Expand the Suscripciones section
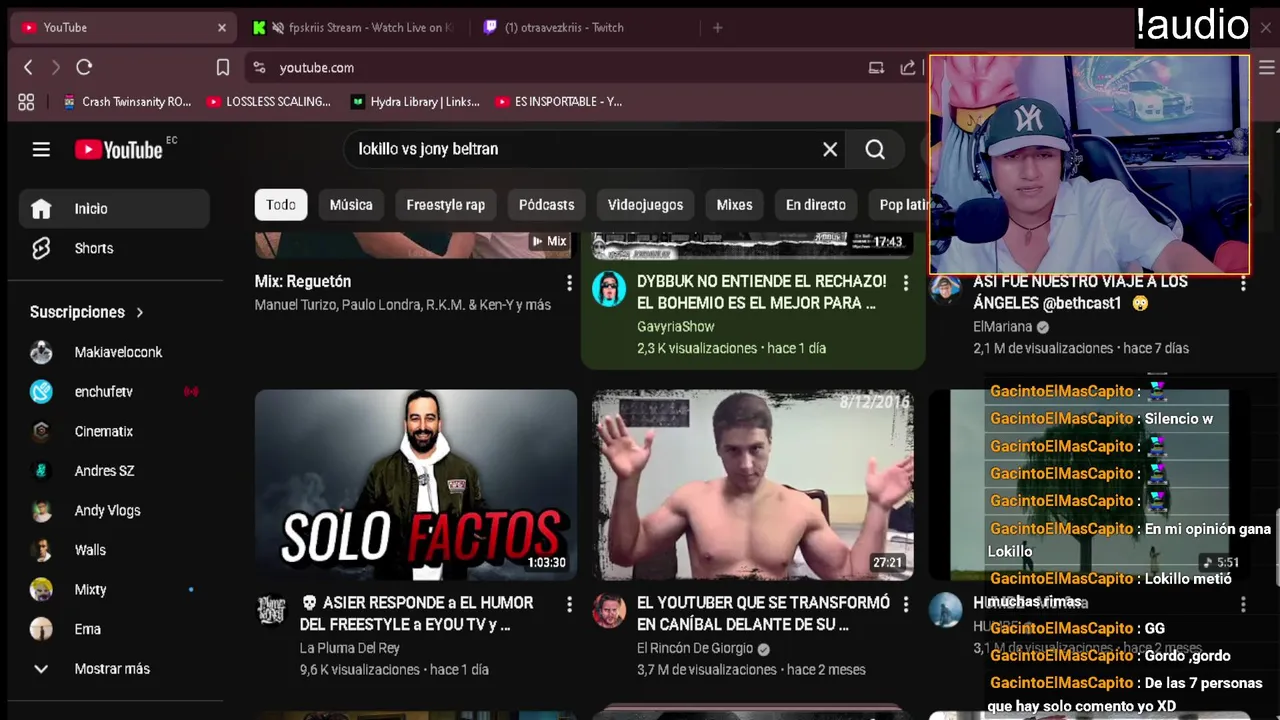 click(87, 312)
